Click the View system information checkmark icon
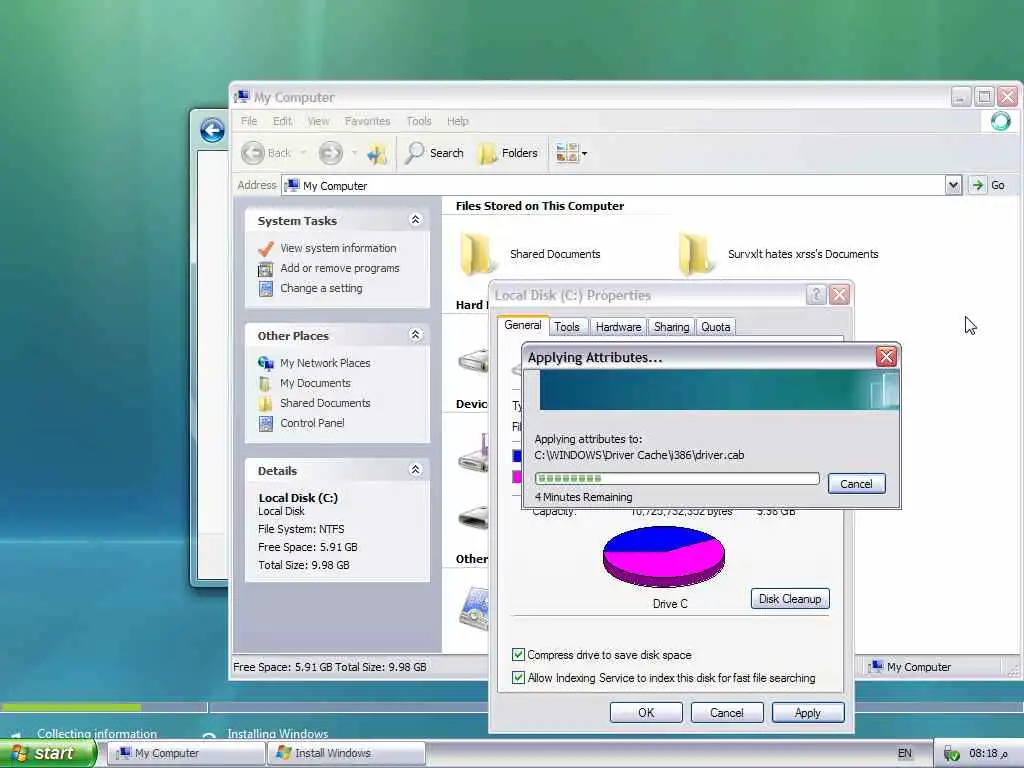Image resolution: width=1024 pixels, height=768 pixels. 265,249
